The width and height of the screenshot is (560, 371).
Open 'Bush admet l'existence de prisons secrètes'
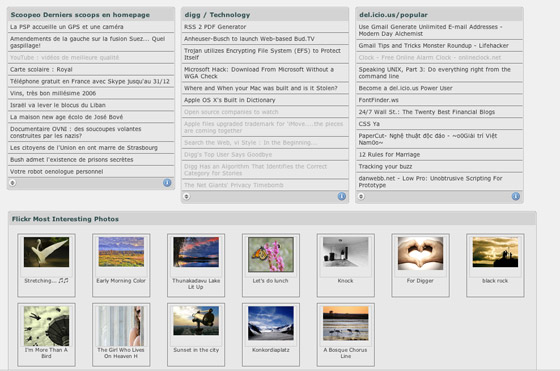coord(71,160)
